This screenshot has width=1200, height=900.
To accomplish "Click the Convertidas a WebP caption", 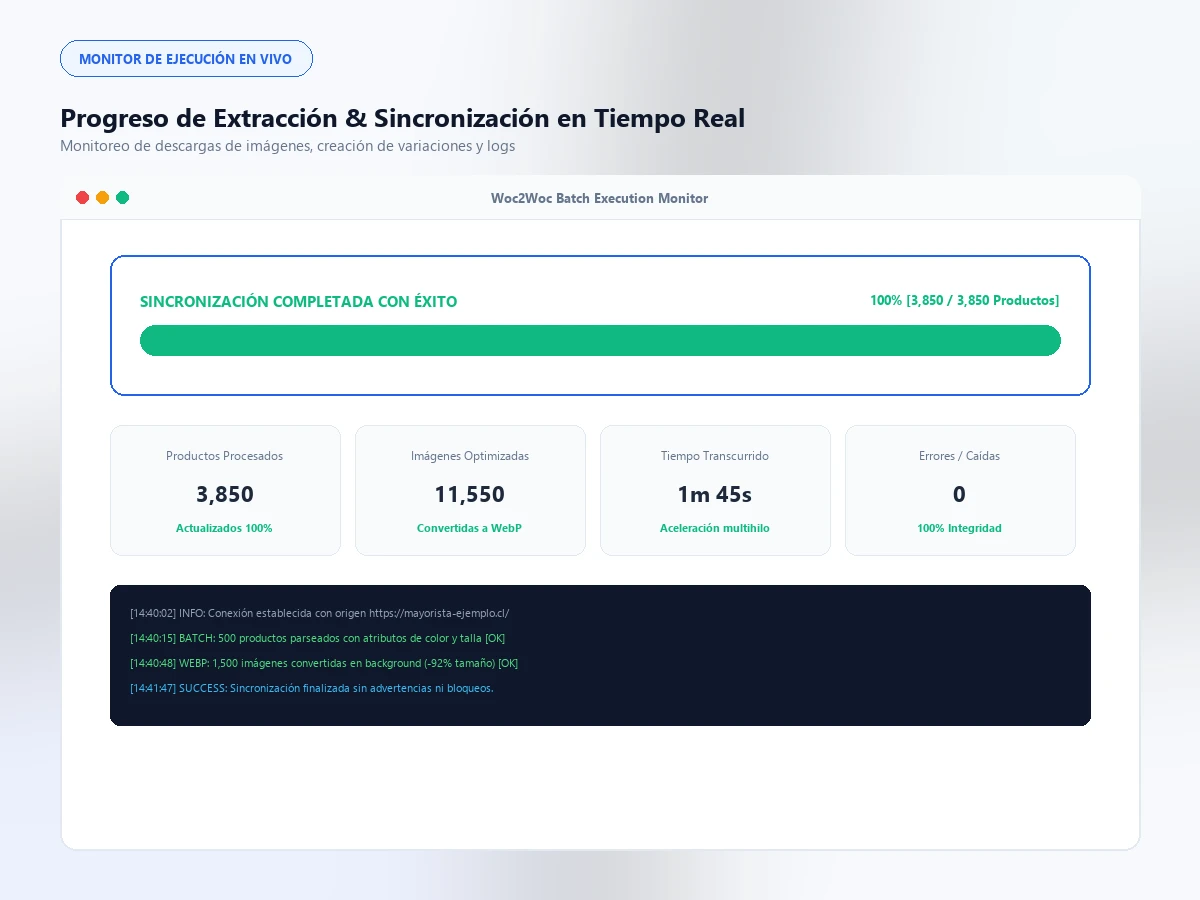I will coord(470,528).
